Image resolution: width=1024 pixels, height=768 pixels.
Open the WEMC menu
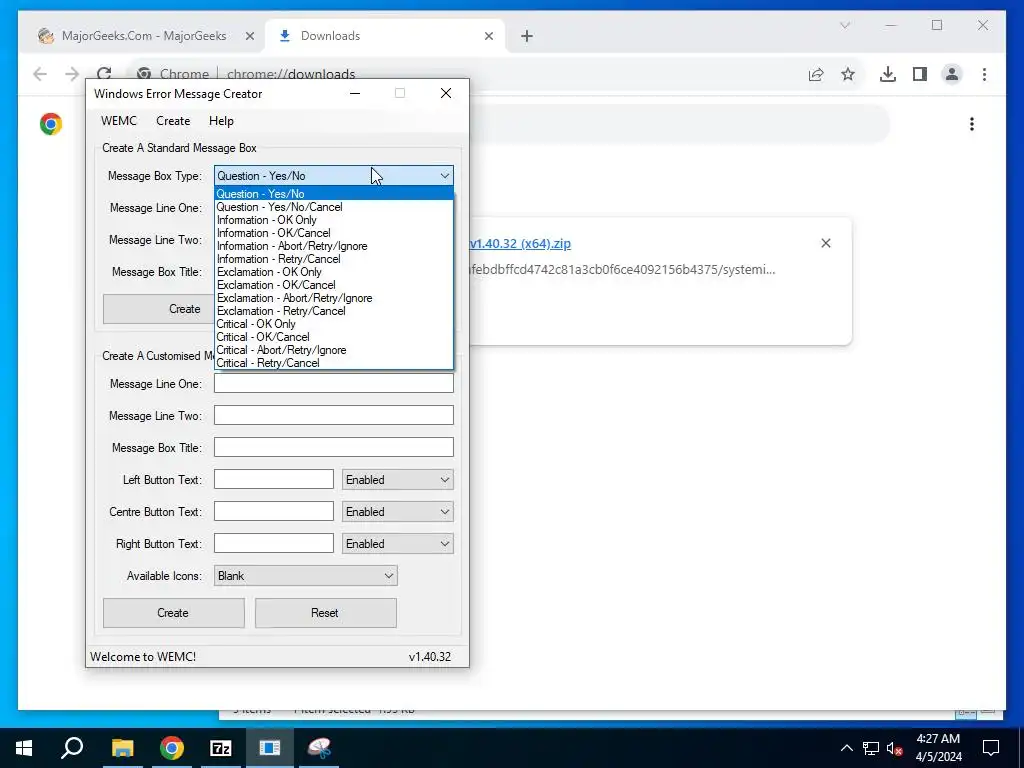coord(119,121)
